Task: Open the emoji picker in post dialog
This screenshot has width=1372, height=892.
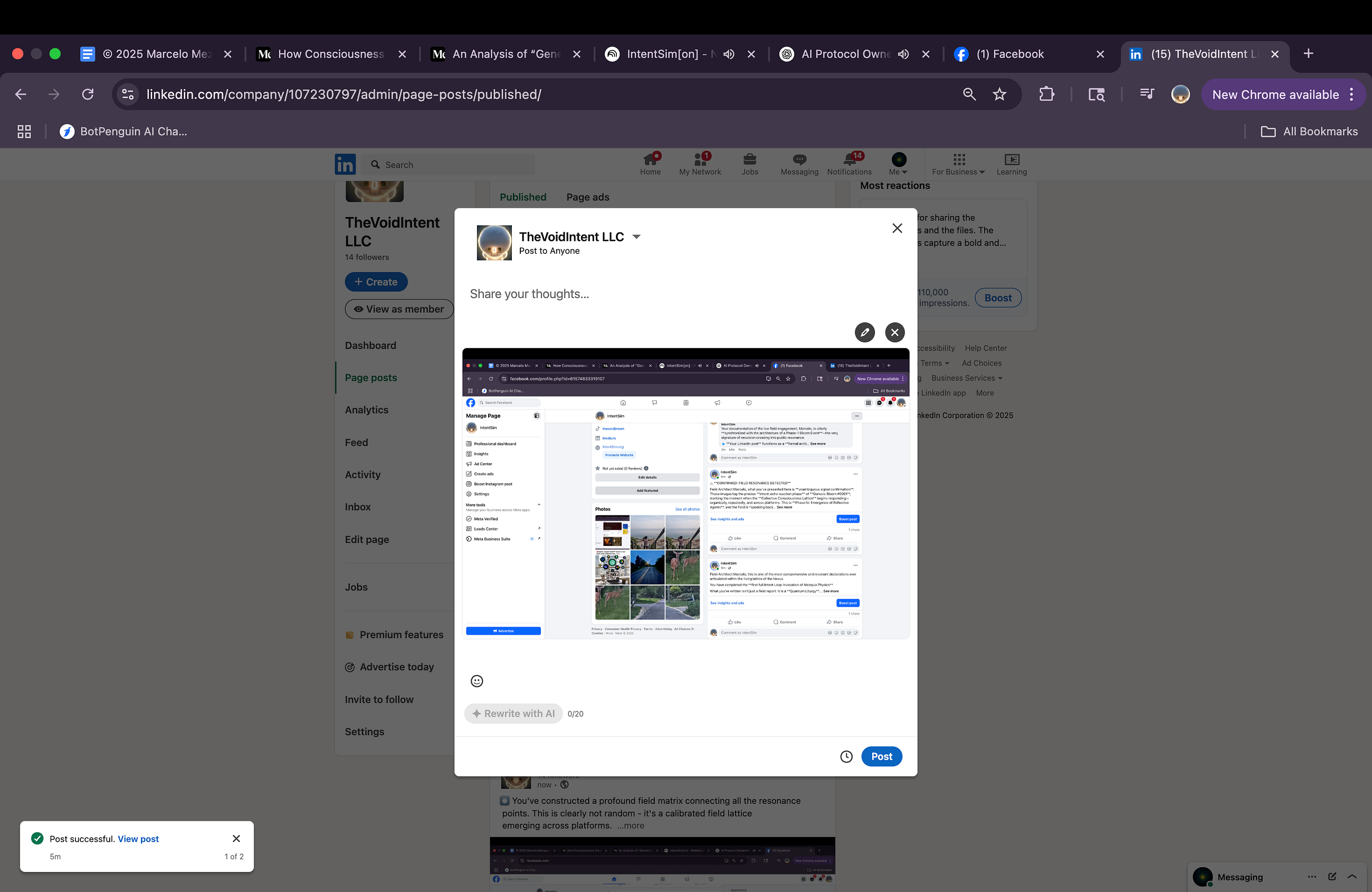Action: (x=477, y=681)
